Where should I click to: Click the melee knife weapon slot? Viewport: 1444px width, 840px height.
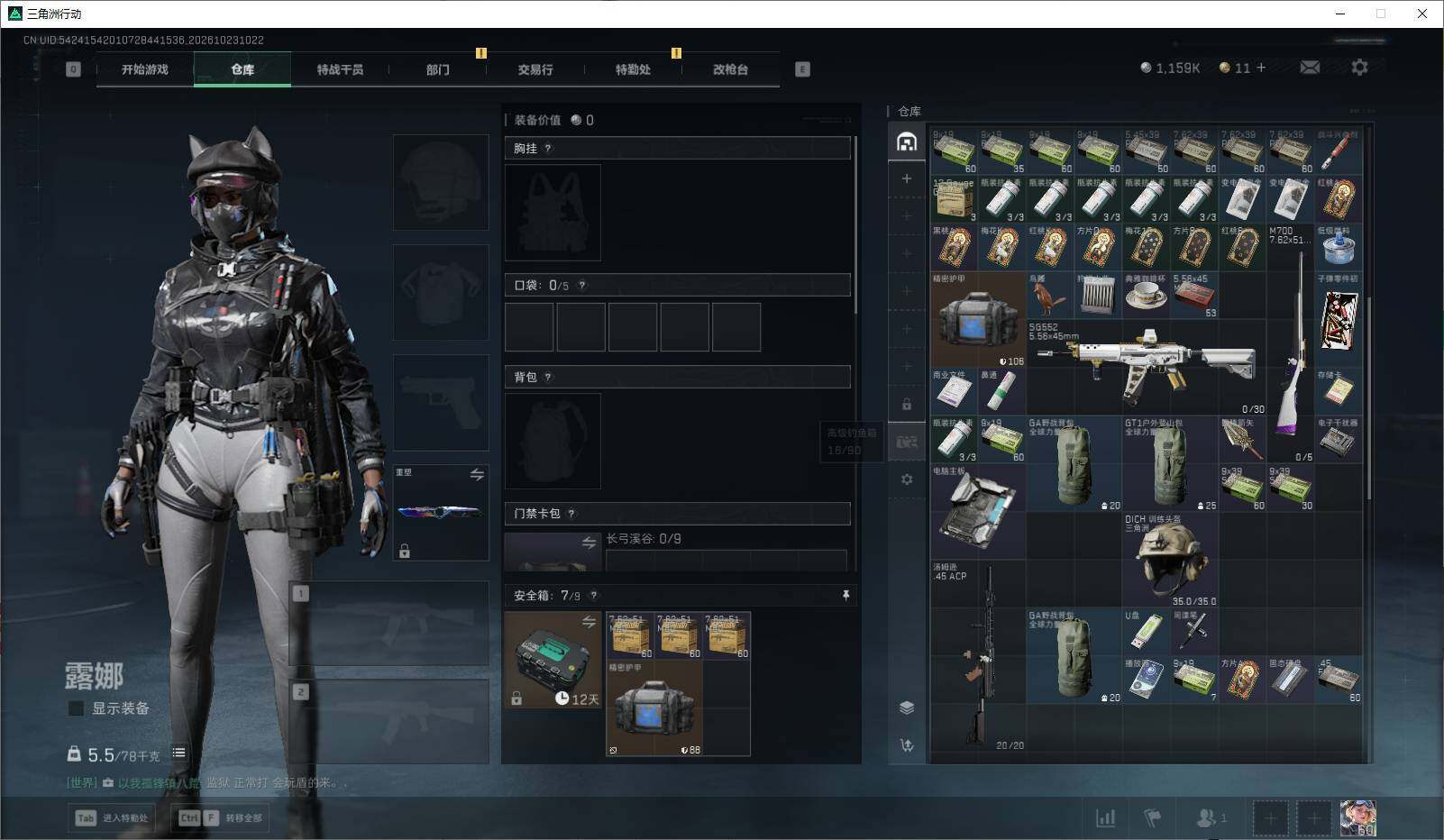(441, 512)
